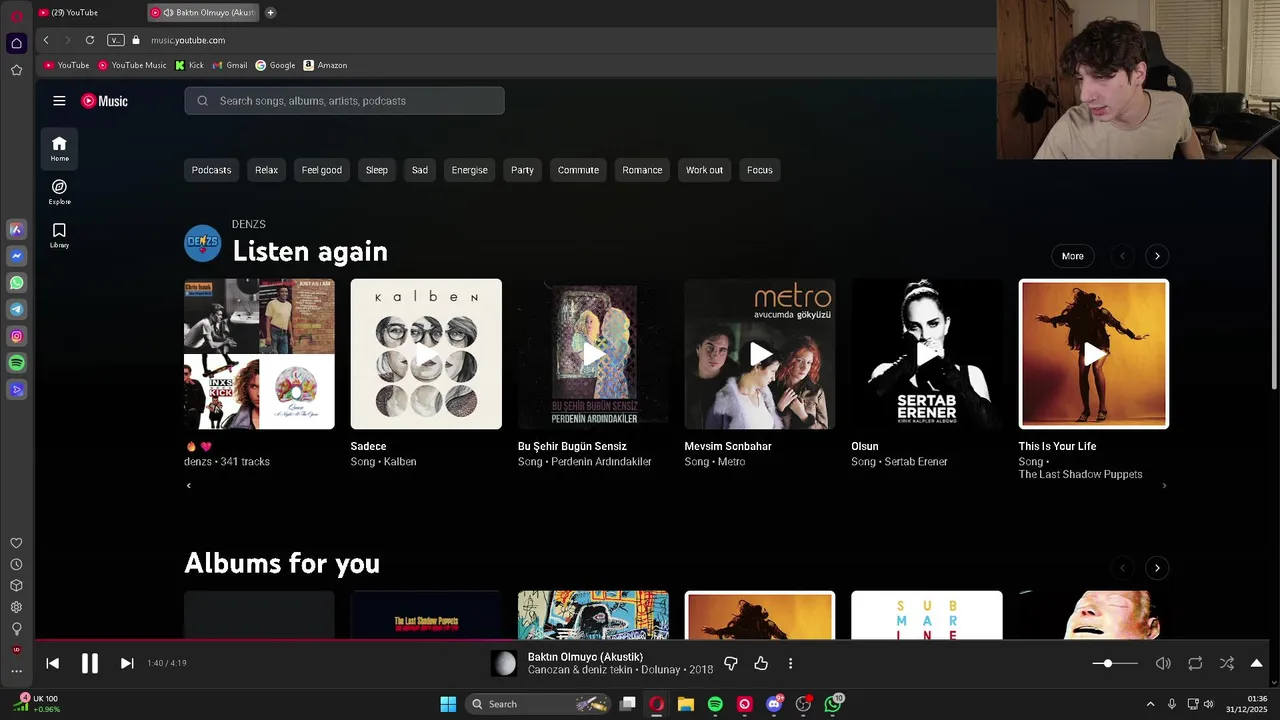Show hidden system tray icons
The width and height of the screenshot is (1280, 720).
coord(1150,704)
